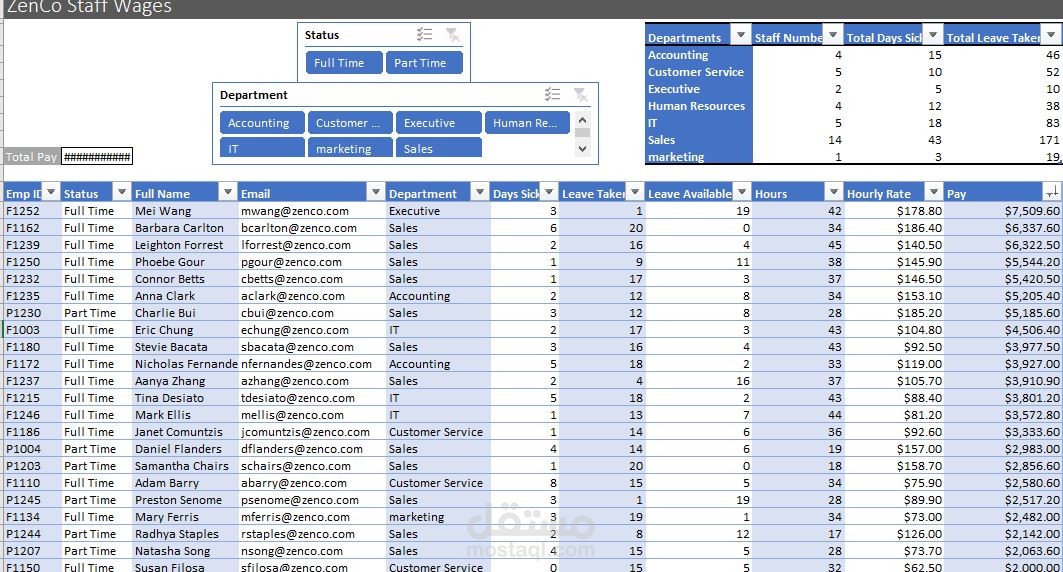This screenshot has width=1063, height=572.
Task: Select Mary Ferris marketing department cell
Action: [439, 516]
